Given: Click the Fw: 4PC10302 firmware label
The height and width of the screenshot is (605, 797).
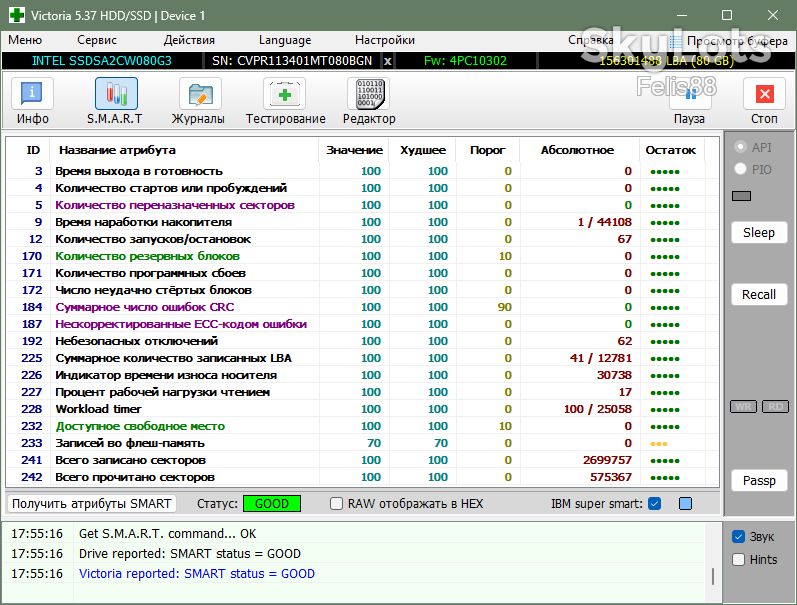Looking at the screenshot, I should 465,61.
